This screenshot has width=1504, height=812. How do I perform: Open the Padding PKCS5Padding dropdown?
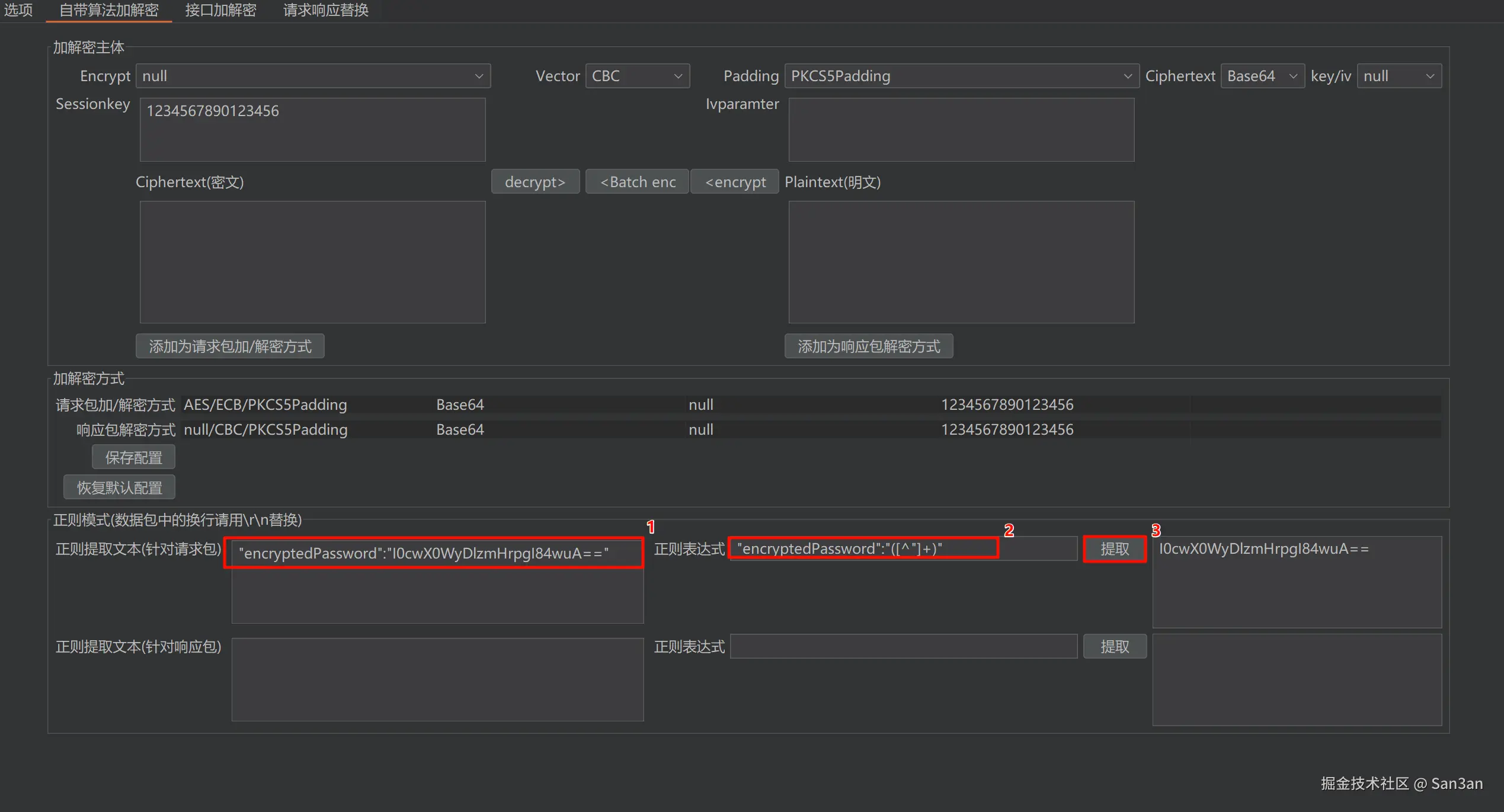click(961, 76)
